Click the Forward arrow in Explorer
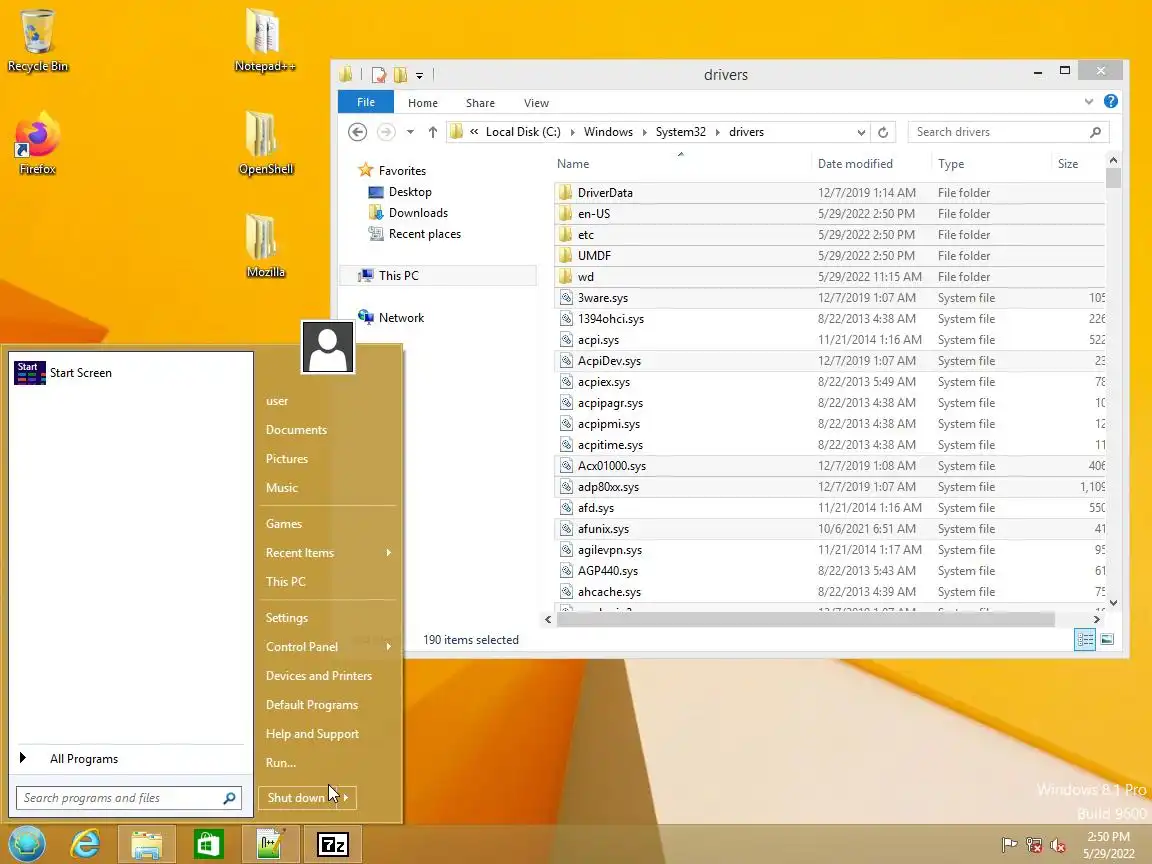The height and width of the screenshot is (864, 1152). [386, 132]
